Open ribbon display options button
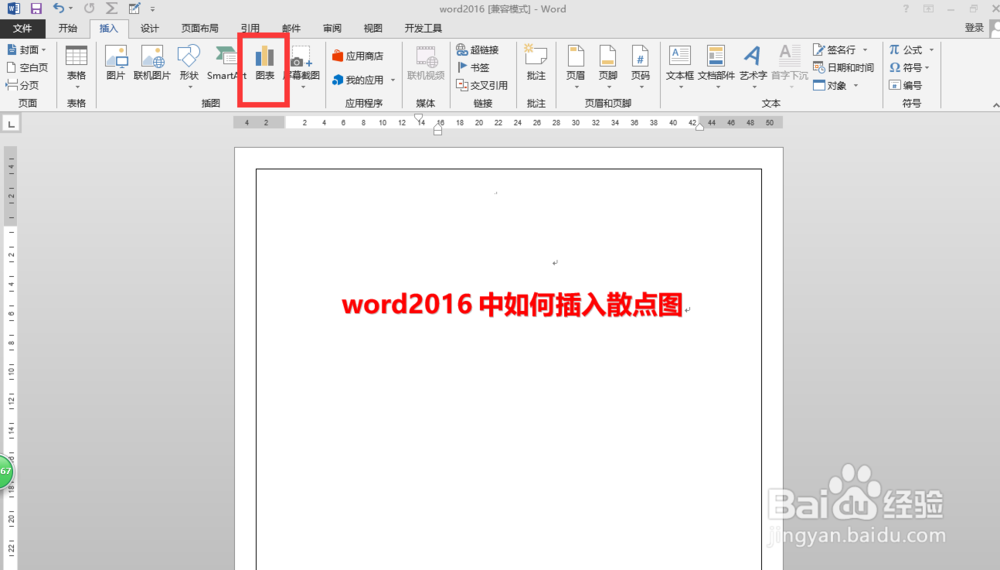This screenshot has height=570, width=1000. tap(929, 9)
